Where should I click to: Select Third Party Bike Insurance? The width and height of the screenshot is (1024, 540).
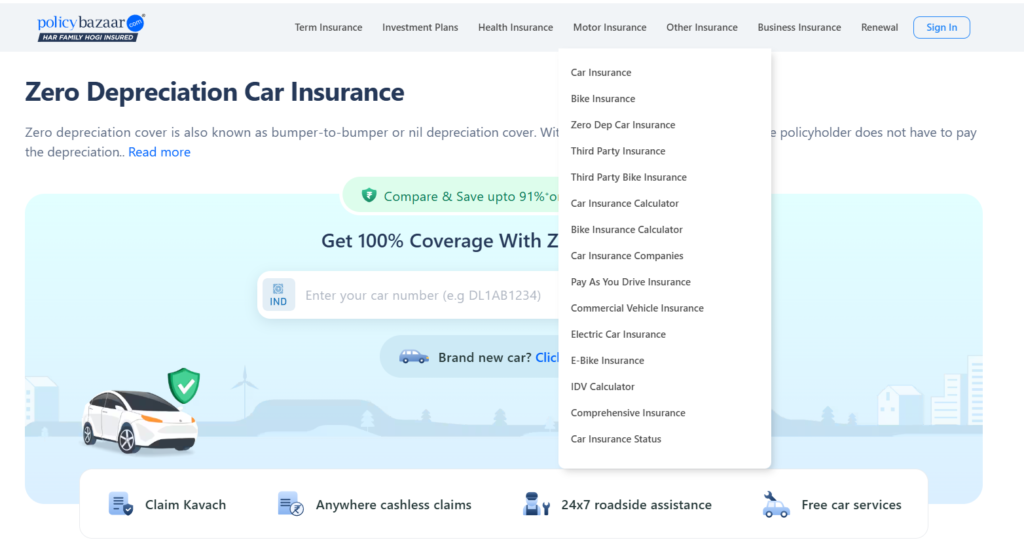pyautogui.click(x=628, y=177)
